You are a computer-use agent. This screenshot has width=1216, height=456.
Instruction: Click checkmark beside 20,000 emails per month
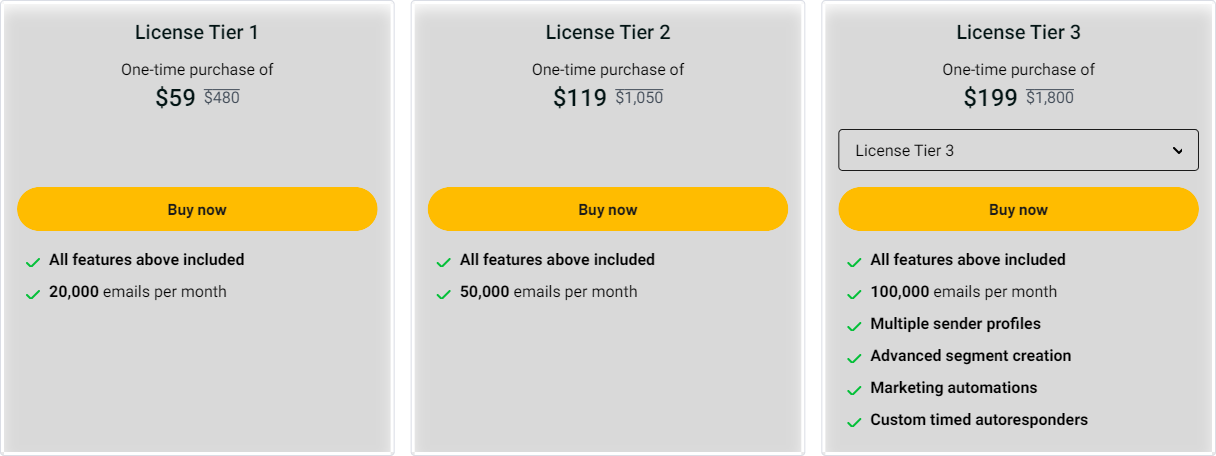pos(33,294)
